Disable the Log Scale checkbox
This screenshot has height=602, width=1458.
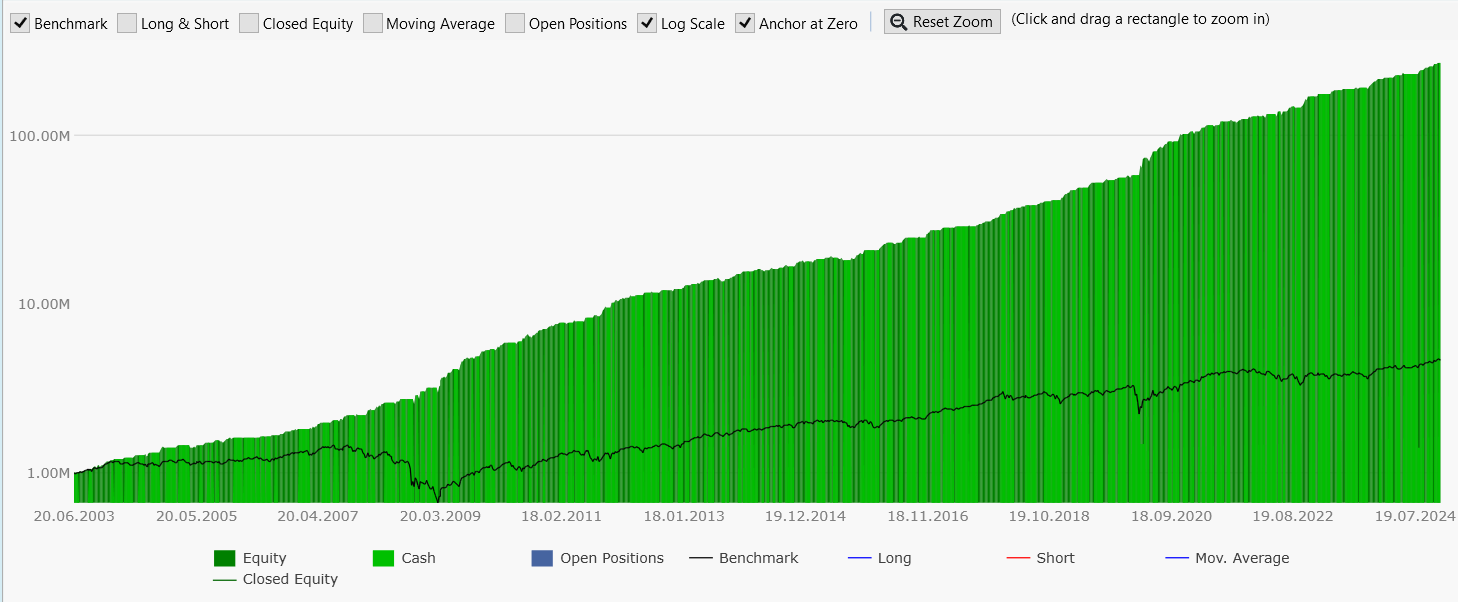pos(647,23)
